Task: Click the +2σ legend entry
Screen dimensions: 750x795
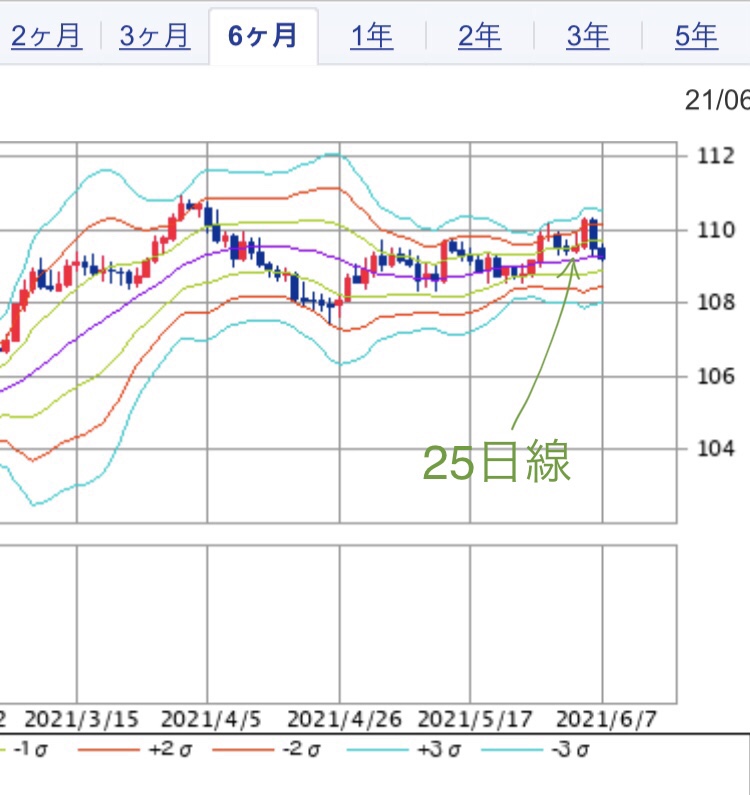Action: 135,749
